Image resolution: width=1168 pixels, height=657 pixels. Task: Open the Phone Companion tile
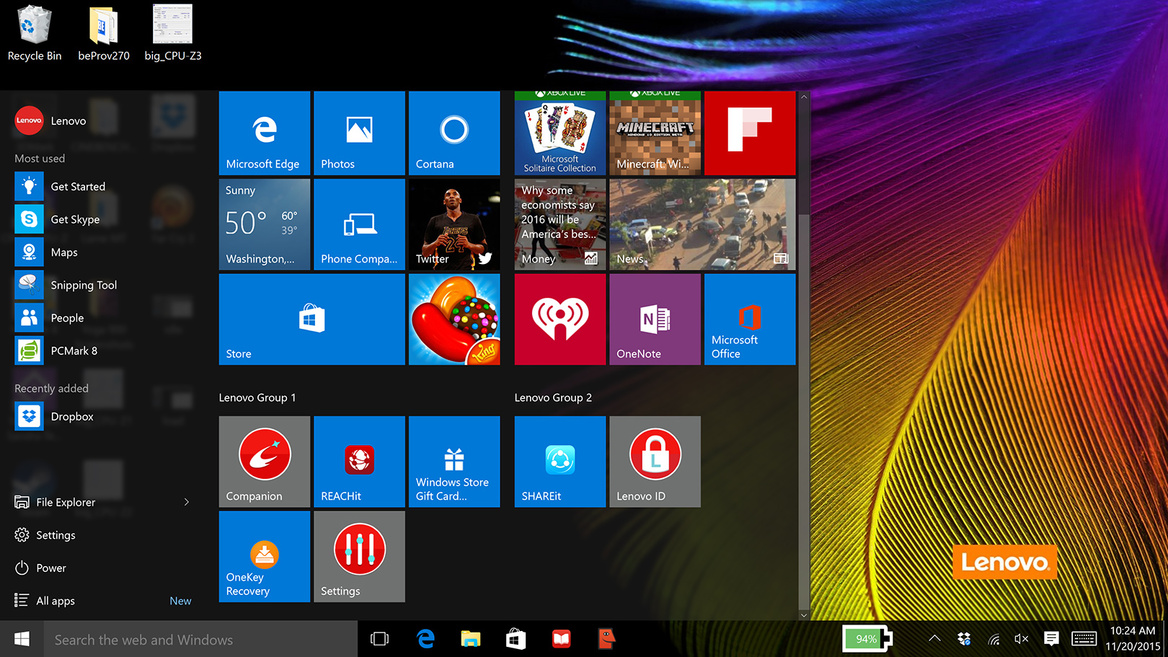coord(359,224)
